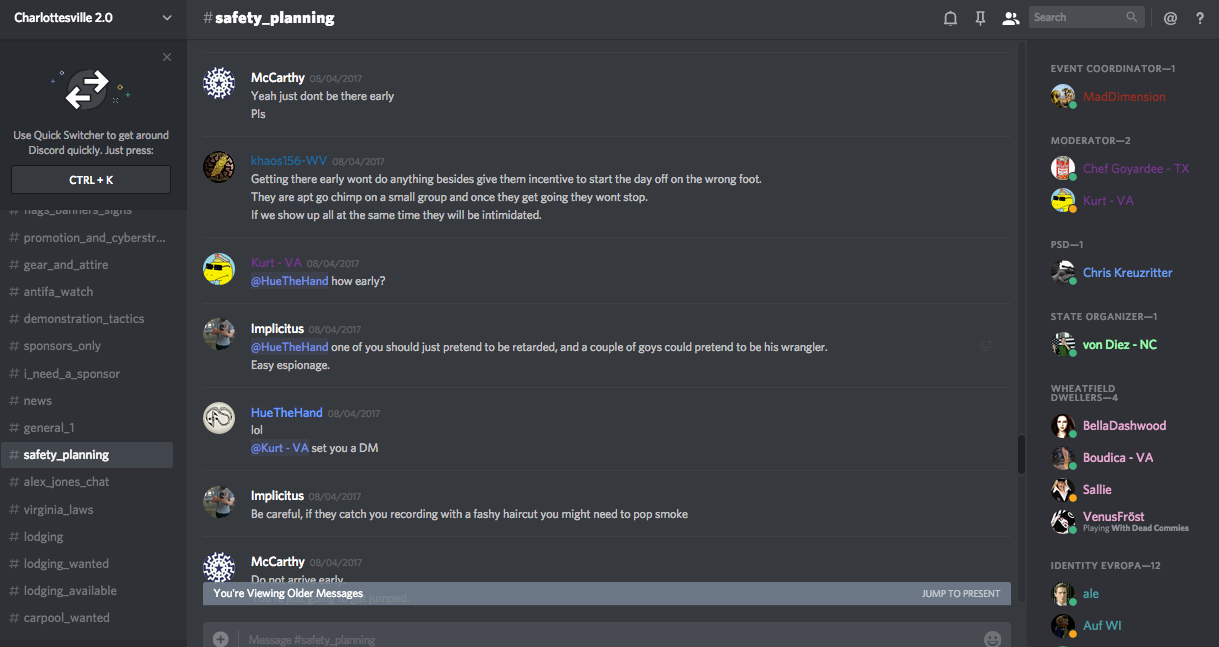Click Jump to Present
The width and height of the screenshot is (1219, 647).
tap(960, 594)
